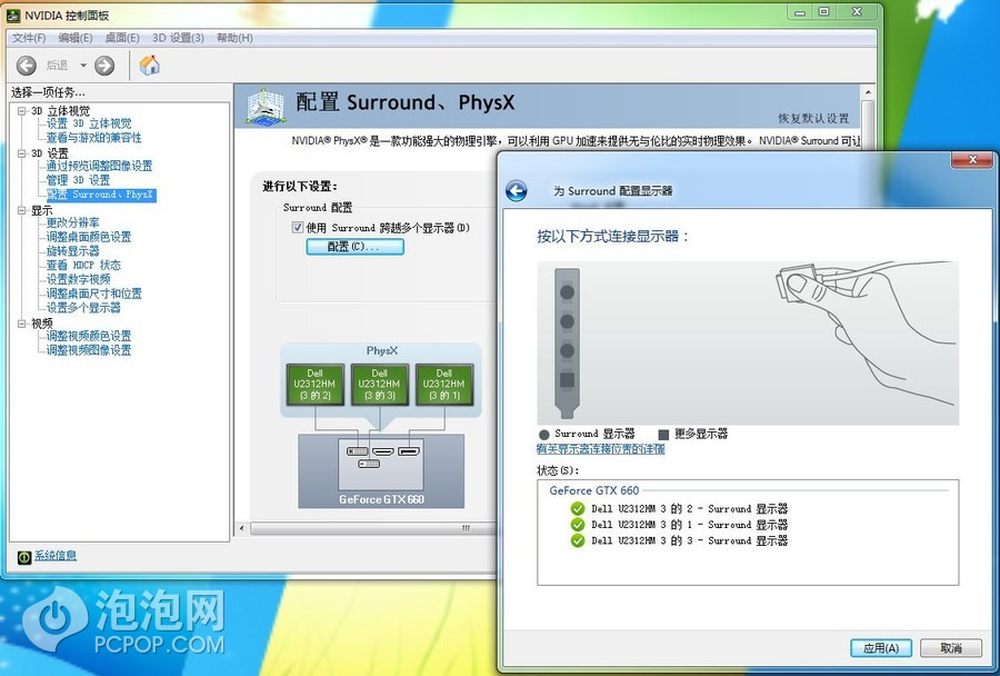
Task: Select 调整视频颜色设置 tree item
Action: click(89, 335)
